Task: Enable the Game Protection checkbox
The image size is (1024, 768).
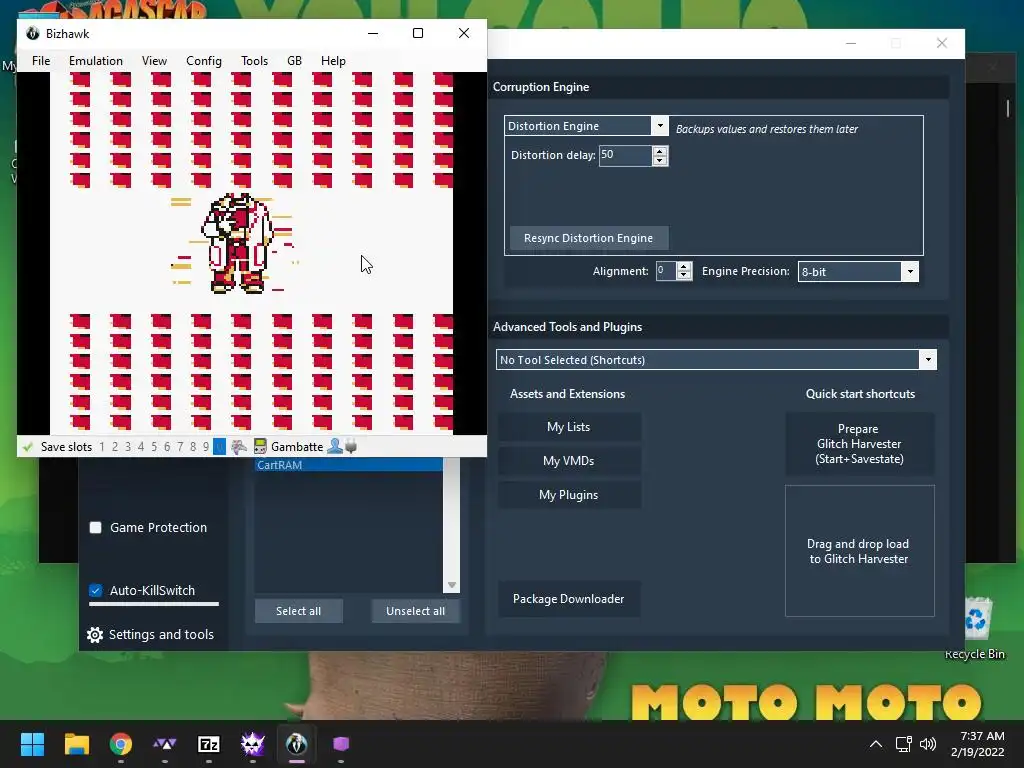Action: click(95, 528)
